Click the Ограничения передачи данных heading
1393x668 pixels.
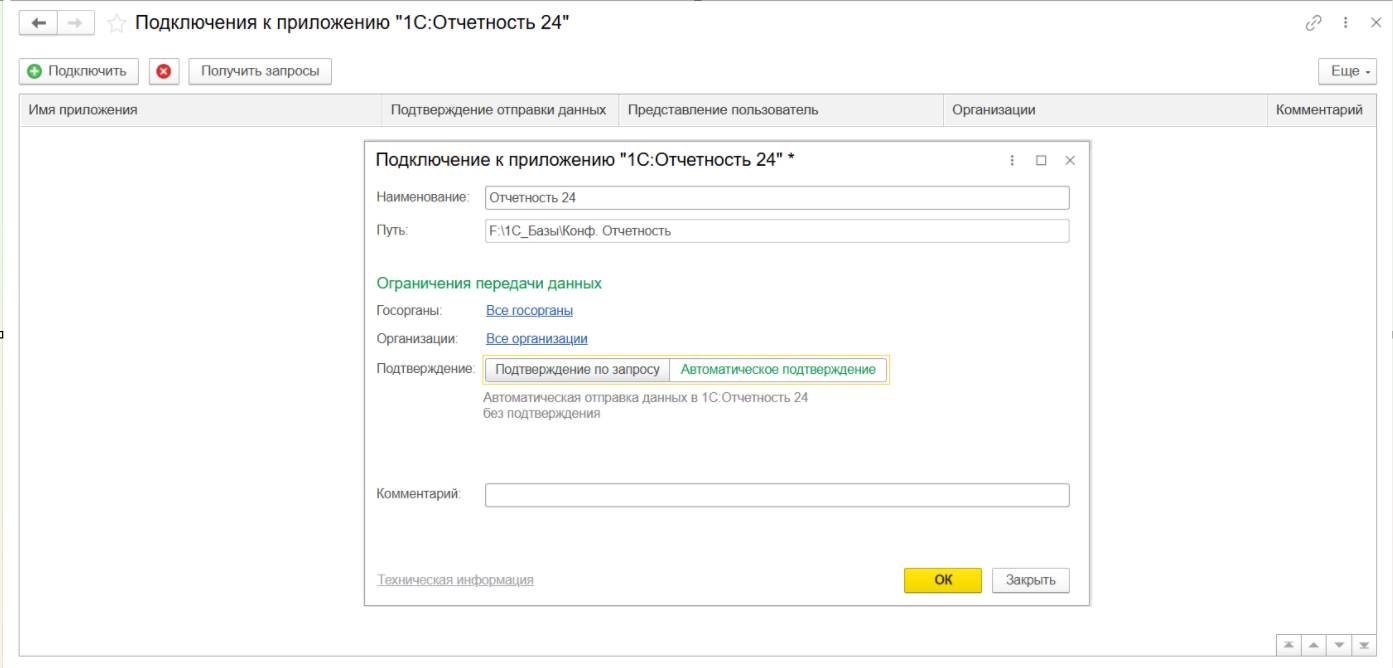tap(489, 284)
